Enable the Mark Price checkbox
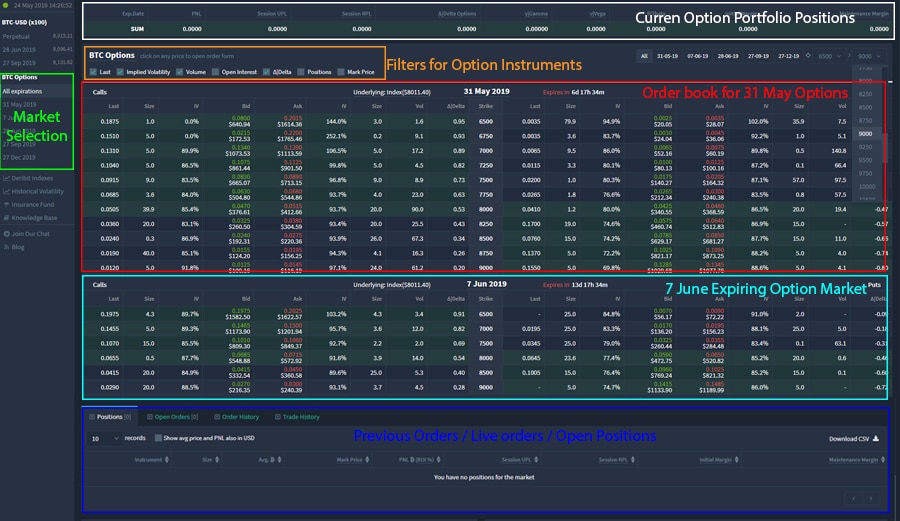 [342, 72]
